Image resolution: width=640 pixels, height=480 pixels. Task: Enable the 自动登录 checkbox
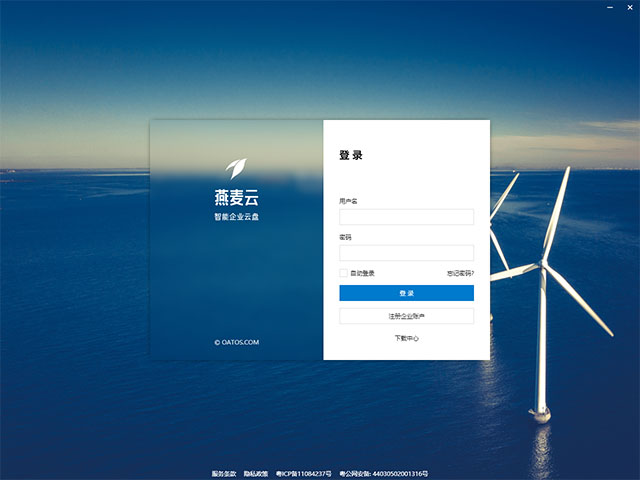[343, 273]
